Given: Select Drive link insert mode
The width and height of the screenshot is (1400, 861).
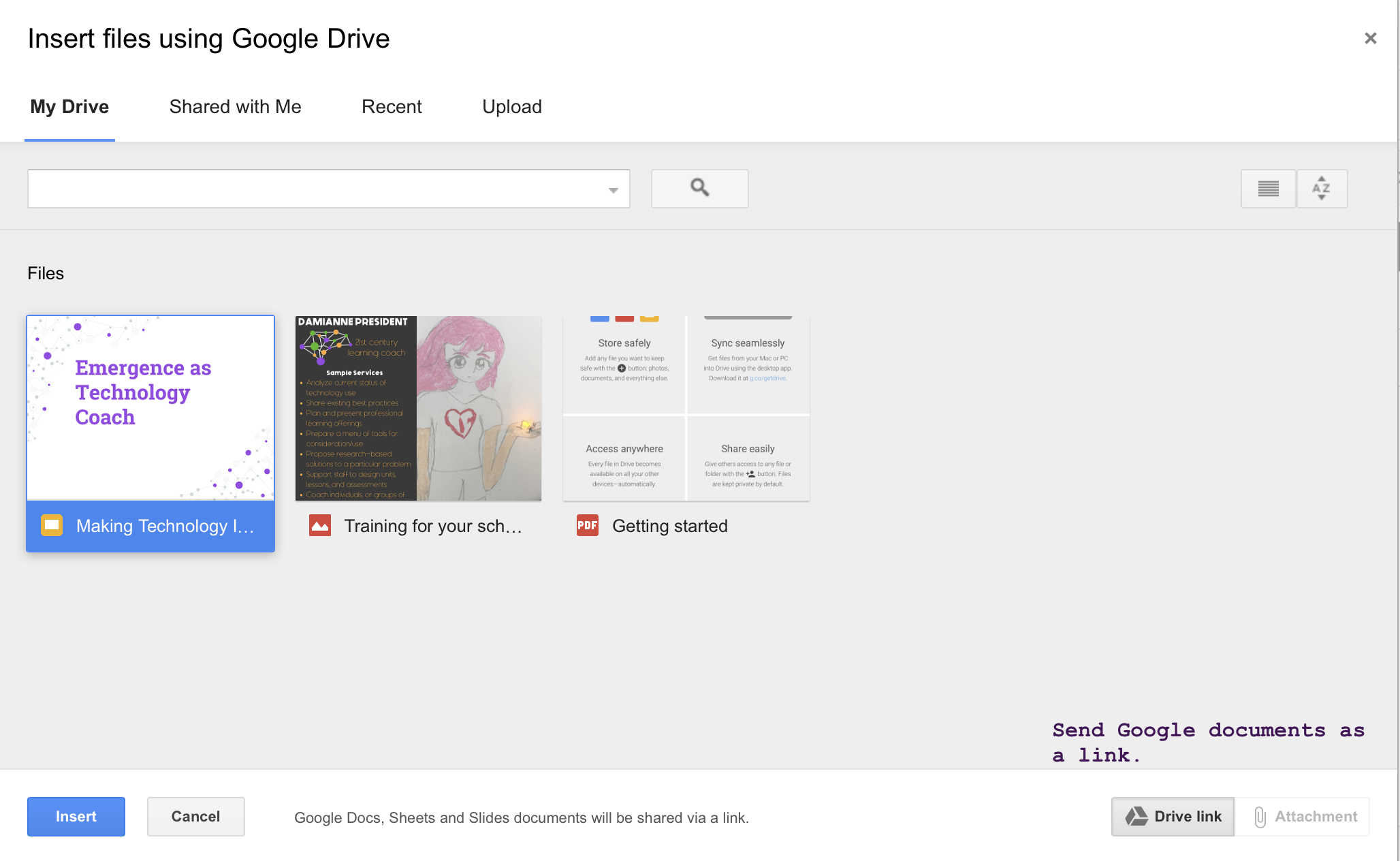Looking at the screenshot, I should pyautogui.click(x=1173, y=816).
